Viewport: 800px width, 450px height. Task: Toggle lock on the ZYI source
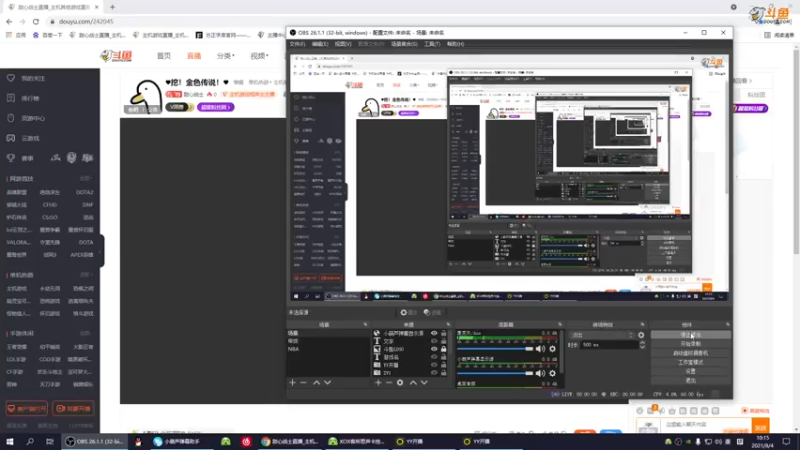tap(443, 372)
